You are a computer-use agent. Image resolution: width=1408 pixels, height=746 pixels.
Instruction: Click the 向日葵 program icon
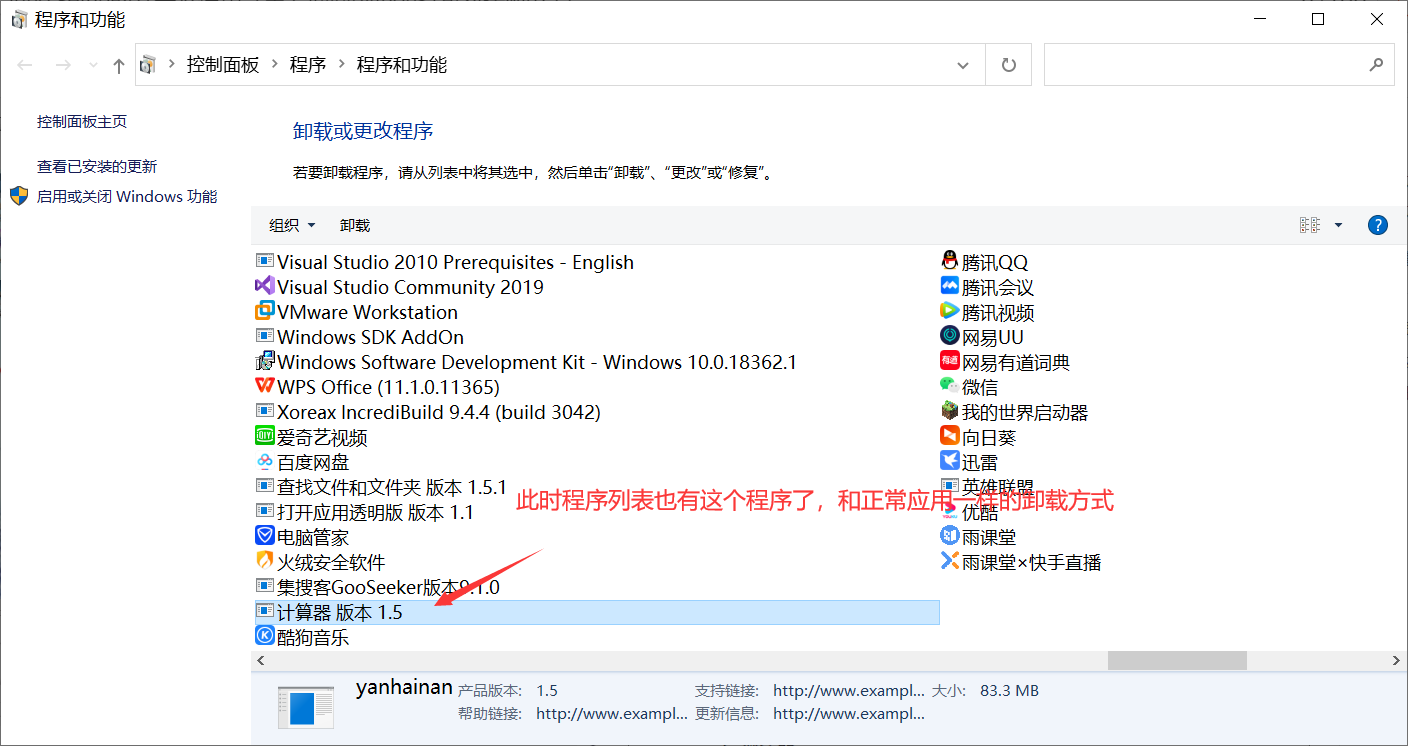click(x=950, y=437)
